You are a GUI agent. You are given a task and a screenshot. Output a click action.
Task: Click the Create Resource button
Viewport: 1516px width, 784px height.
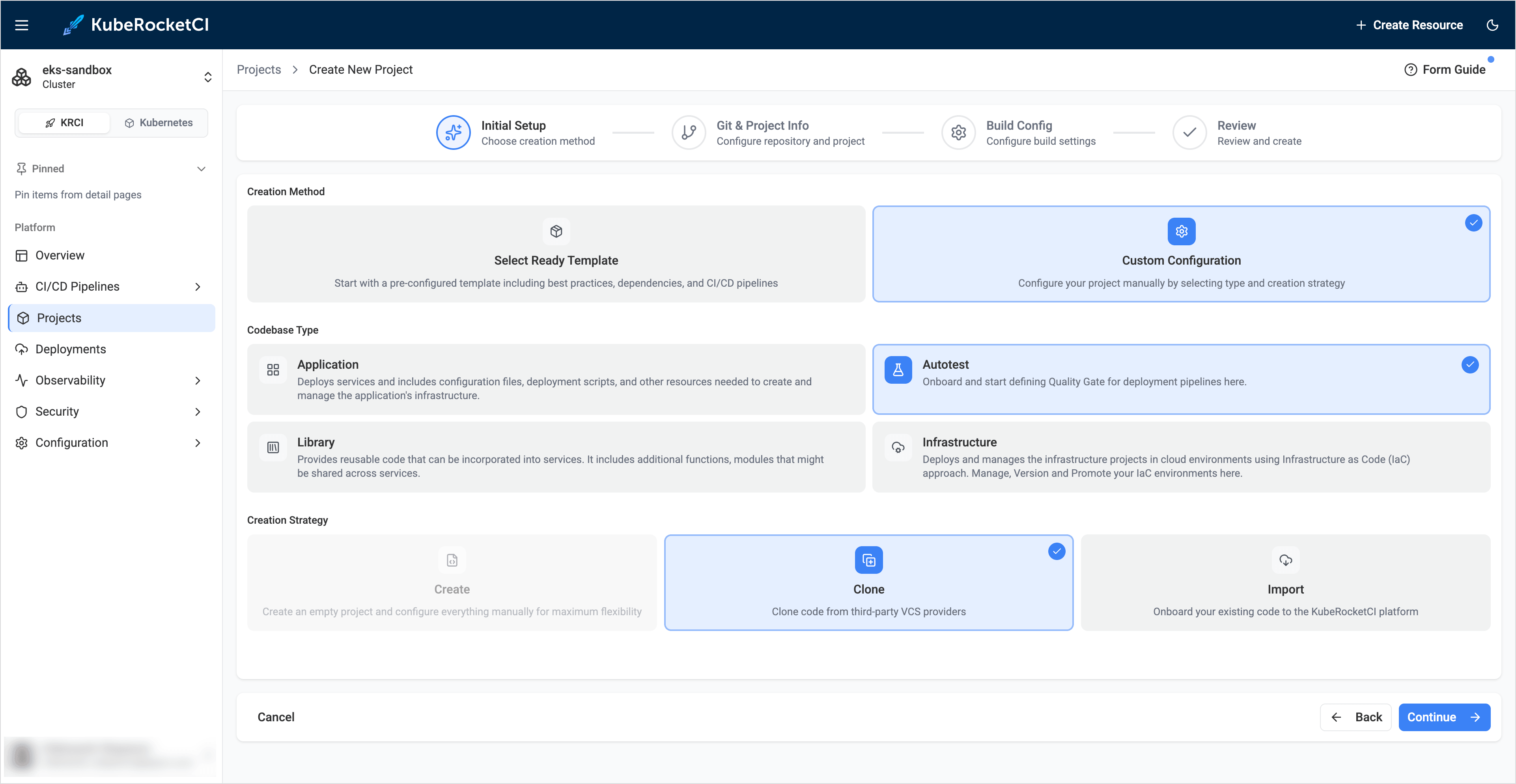(1409, 25)
